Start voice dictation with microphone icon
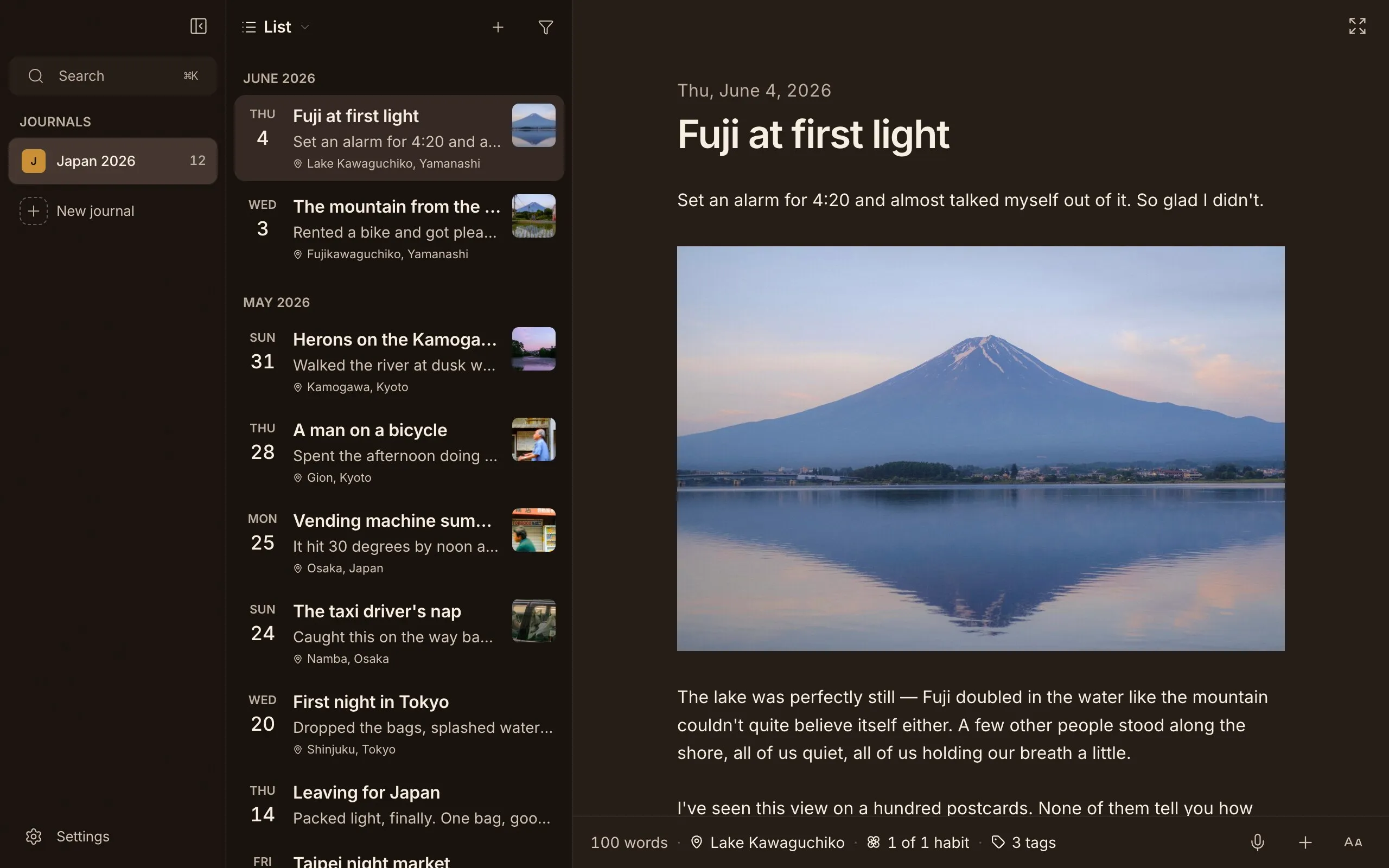 [x=1257, y=842]
